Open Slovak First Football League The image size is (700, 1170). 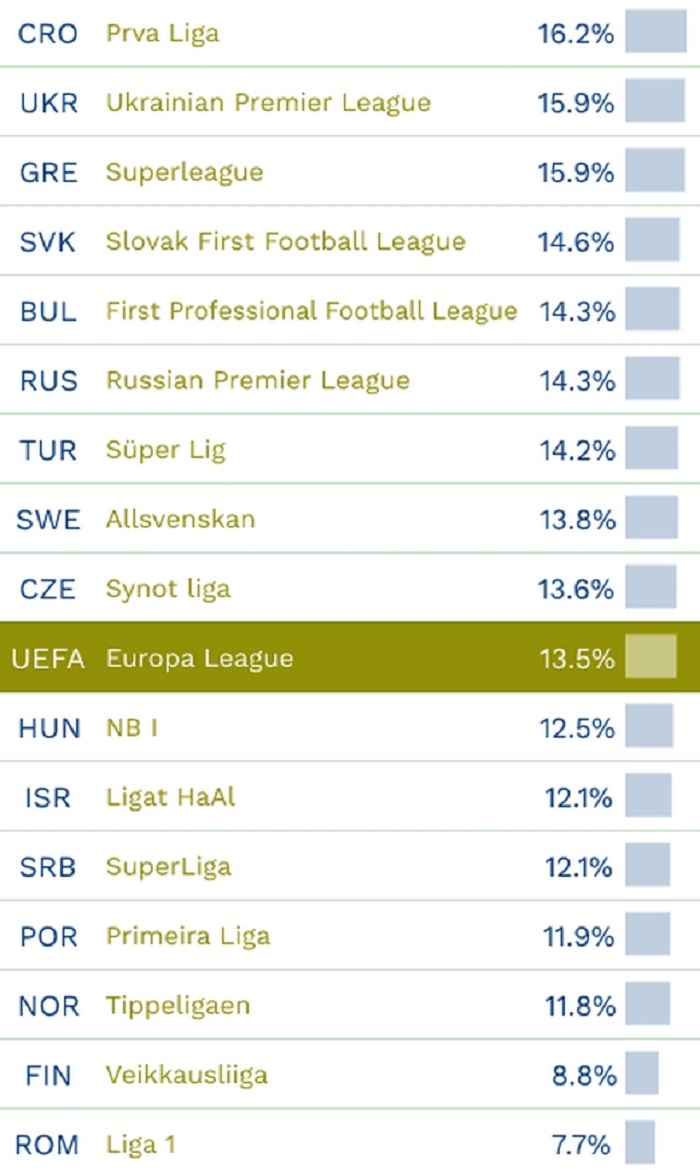coord(285,241)
